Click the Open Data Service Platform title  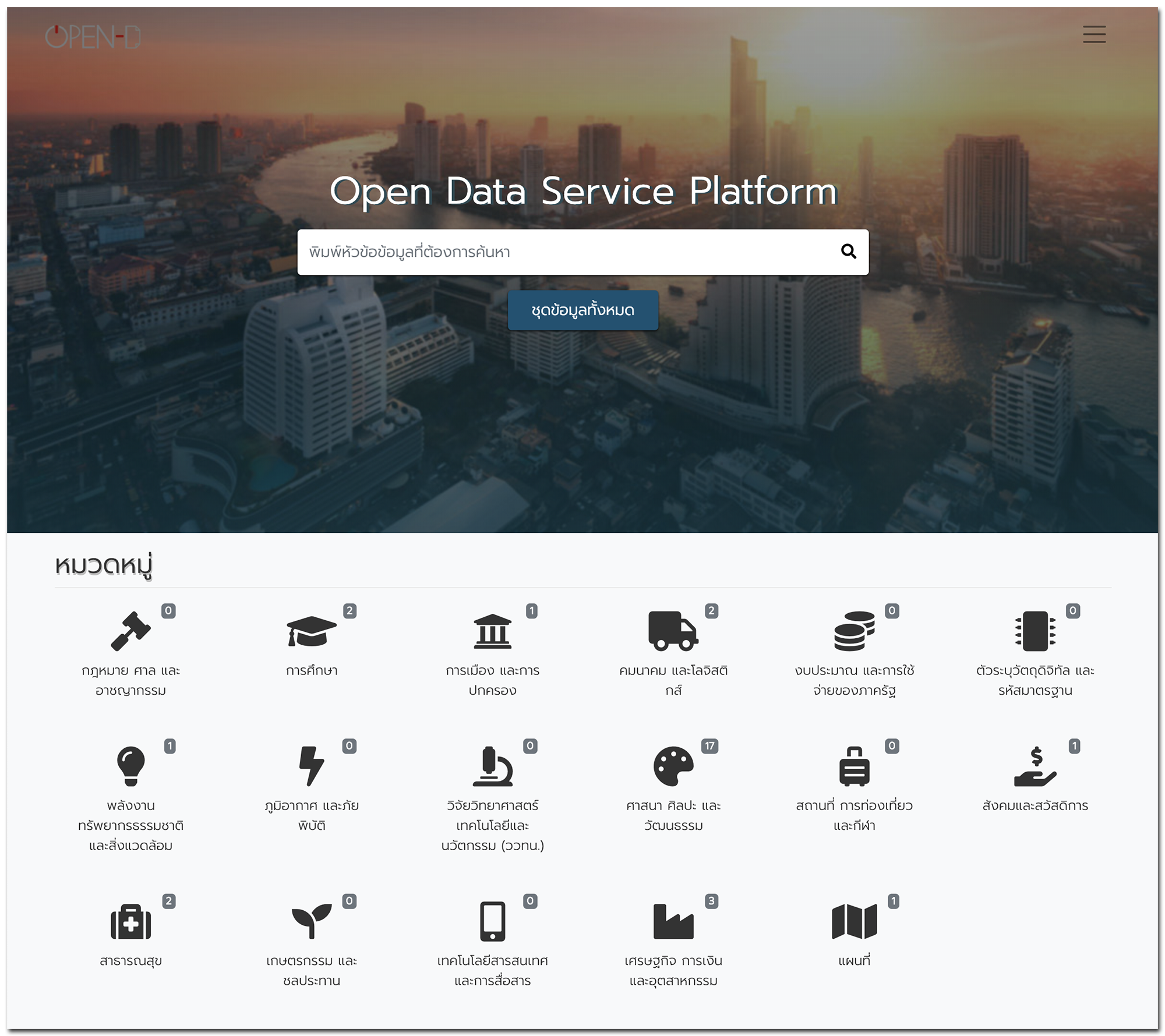583,191
